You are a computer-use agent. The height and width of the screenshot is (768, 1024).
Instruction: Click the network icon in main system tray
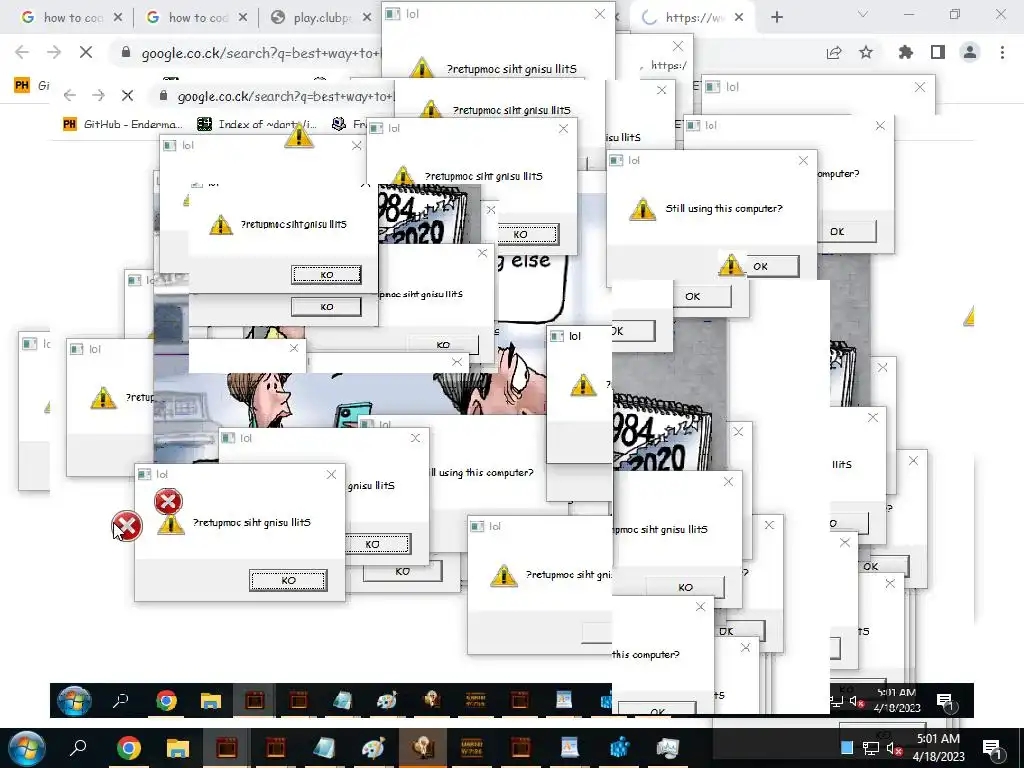point(871,748)
